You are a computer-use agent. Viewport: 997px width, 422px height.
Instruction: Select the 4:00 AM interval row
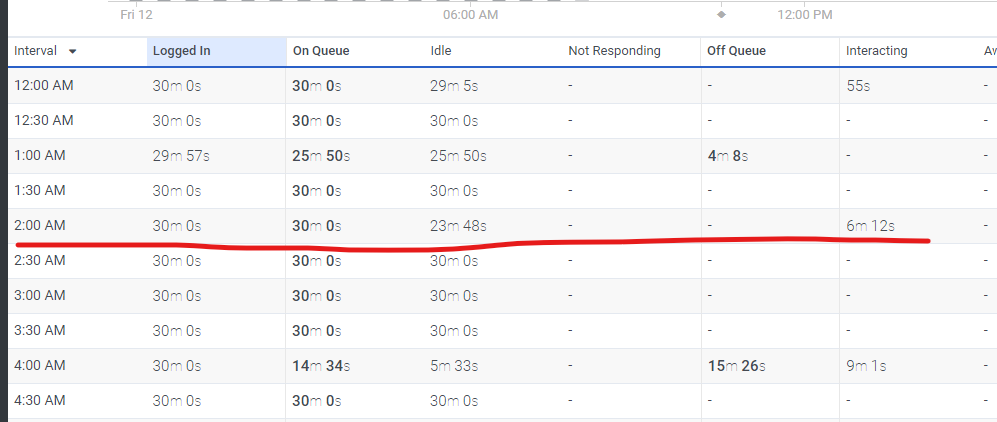40,365
